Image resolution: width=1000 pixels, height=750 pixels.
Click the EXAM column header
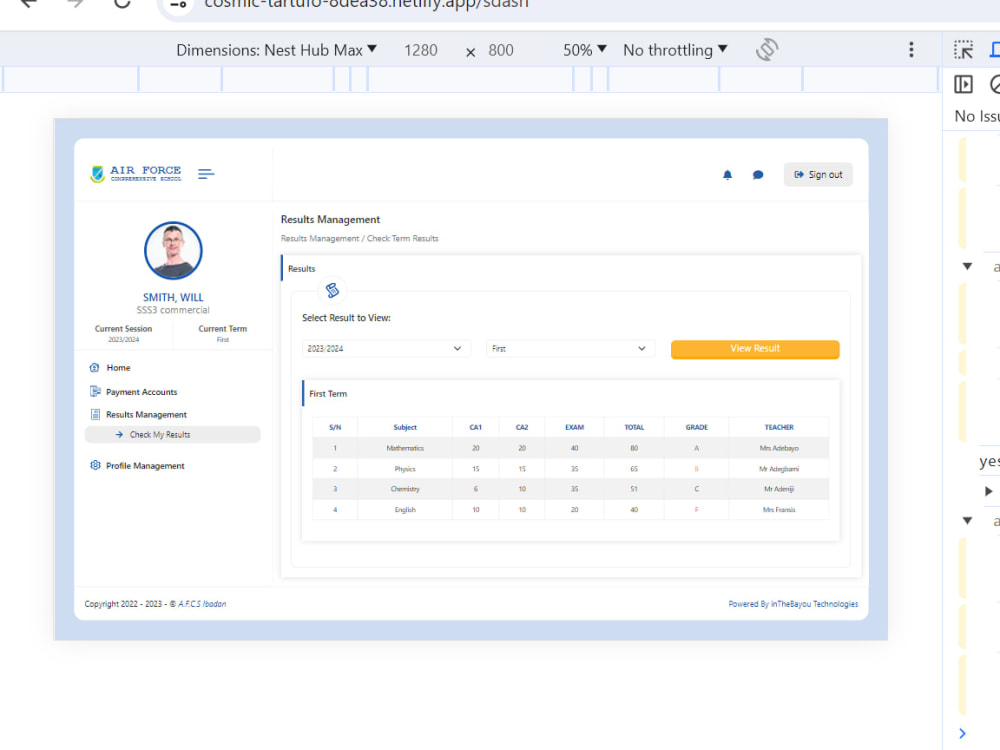tap(574, 427)
